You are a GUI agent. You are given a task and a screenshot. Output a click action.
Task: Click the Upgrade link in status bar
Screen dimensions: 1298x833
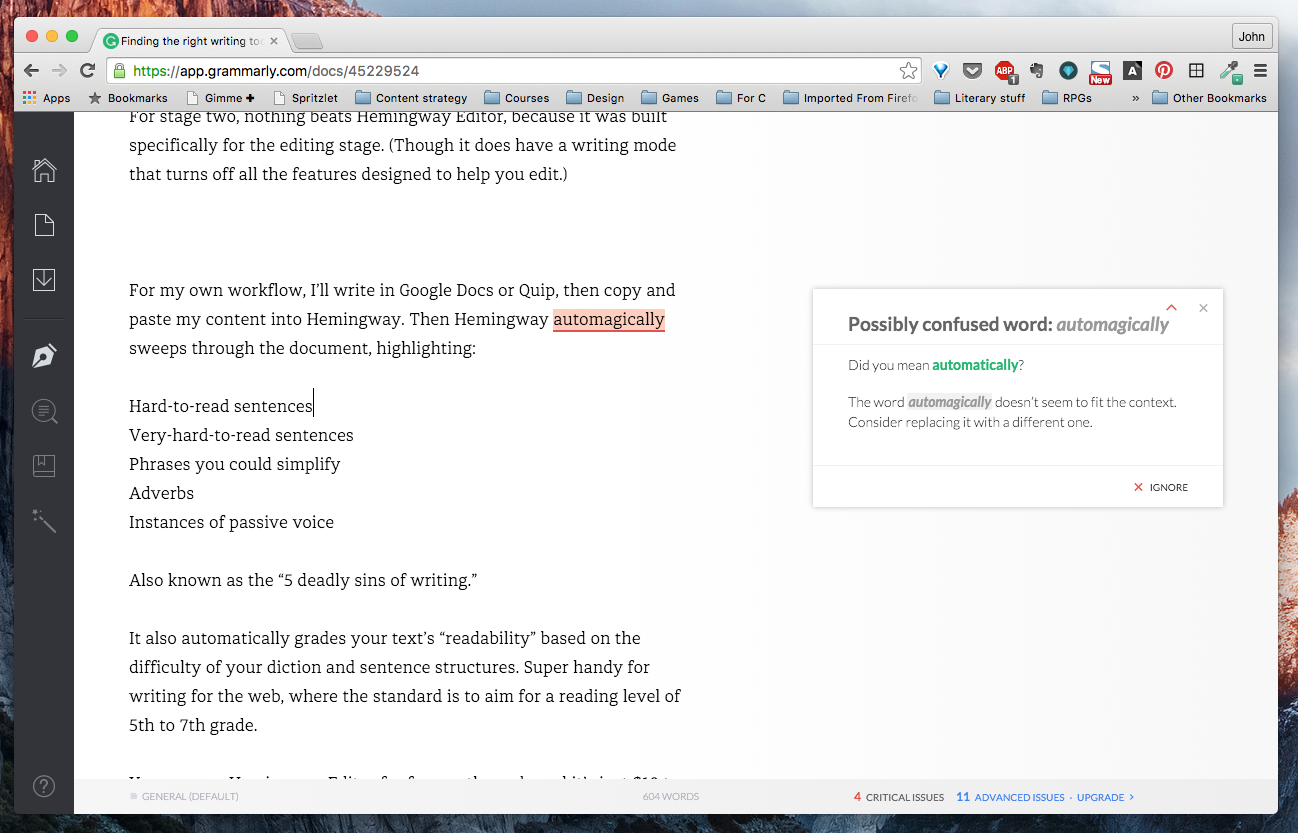click(x=1105, y=797)
